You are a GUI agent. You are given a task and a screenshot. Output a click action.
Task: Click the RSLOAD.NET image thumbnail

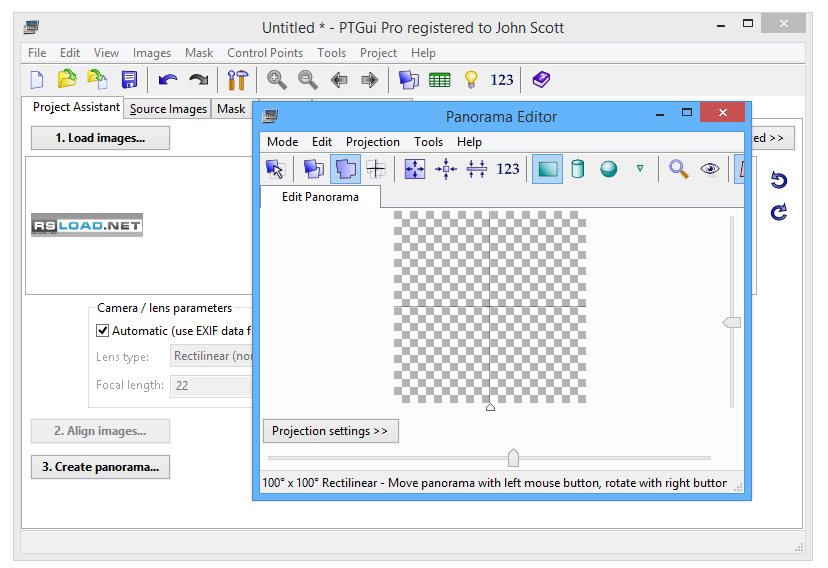[87, 225]
